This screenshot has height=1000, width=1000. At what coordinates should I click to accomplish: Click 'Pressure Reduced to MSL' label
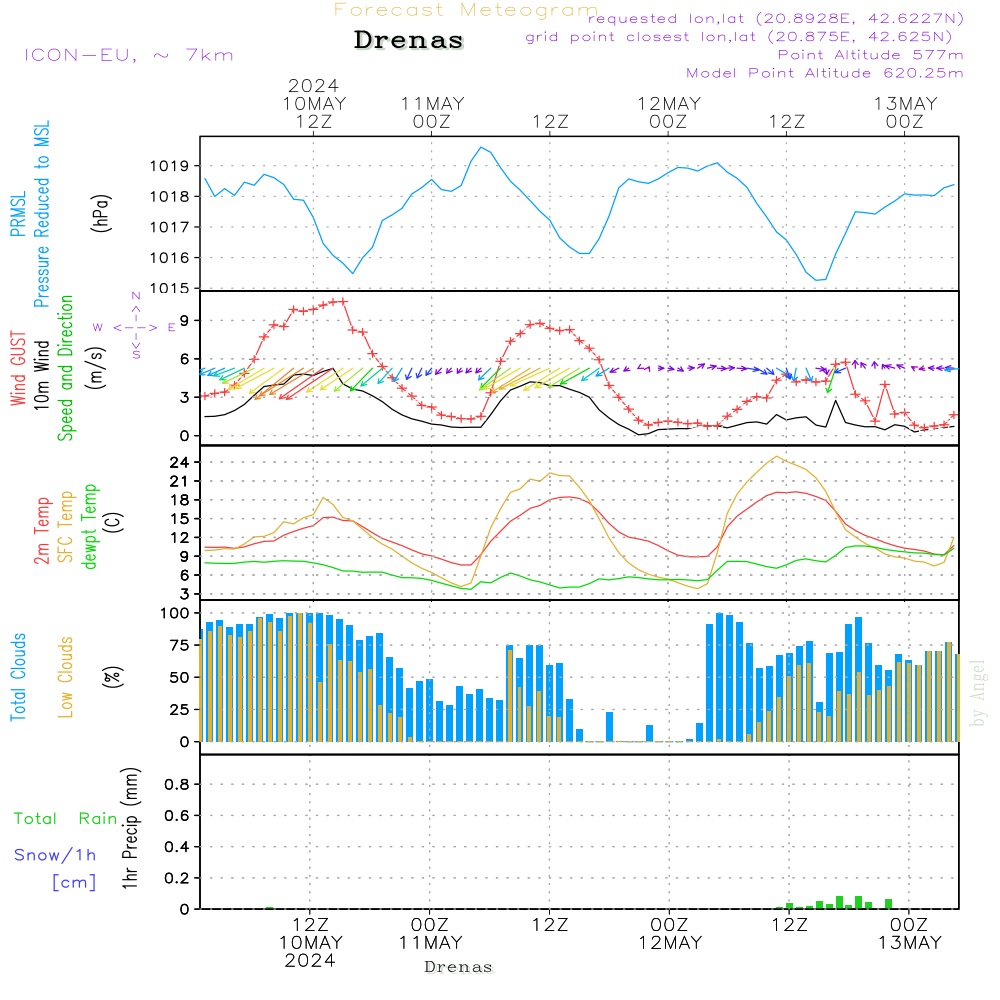click(41, 214)
